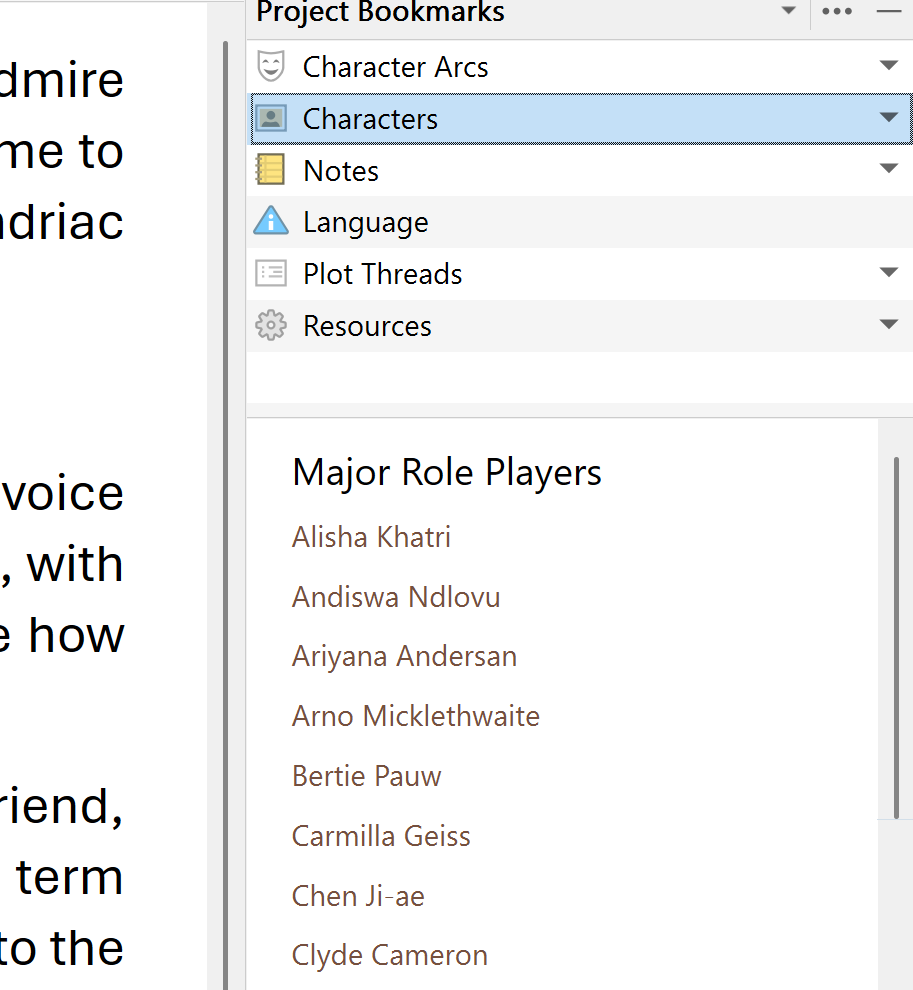Click the blue Language info triangle icon
Viewport: 913px width, 990px height.
[271, 221]
